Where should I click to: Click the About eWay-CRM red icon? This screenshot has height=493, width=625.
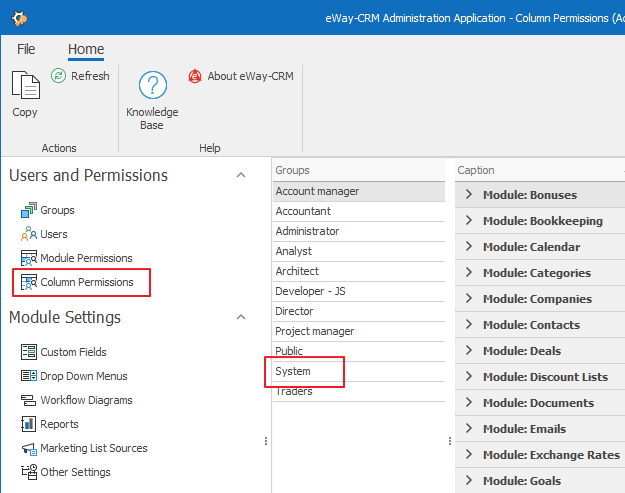click(x=195, y=76)
